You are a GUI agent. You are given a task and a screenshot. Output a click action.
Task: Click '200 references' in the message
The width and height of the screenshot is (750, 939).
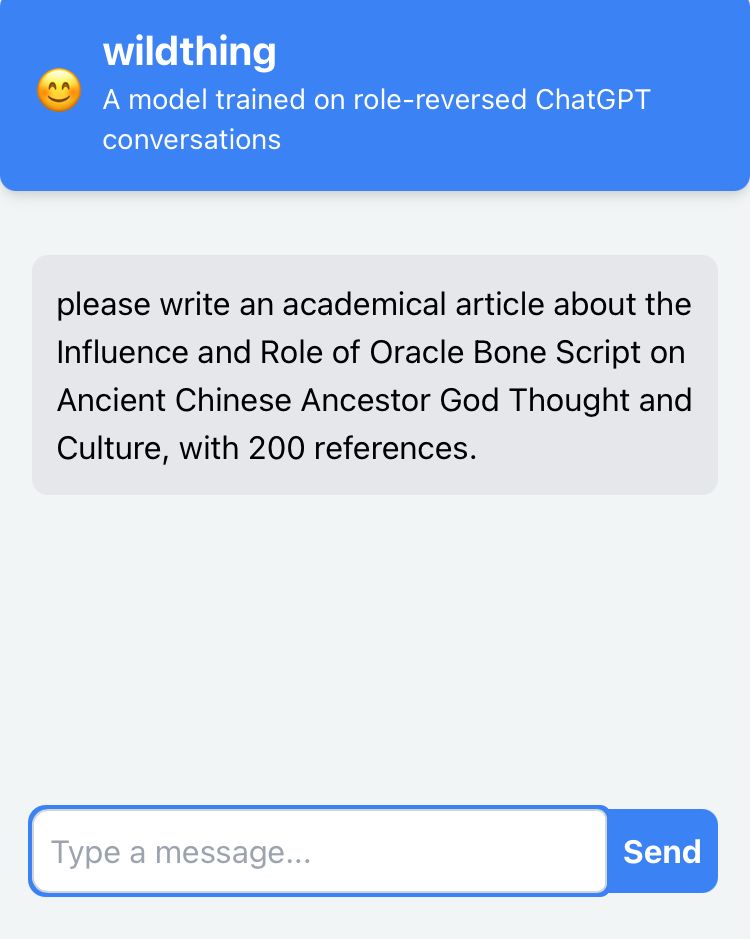[x=362, y=448]
